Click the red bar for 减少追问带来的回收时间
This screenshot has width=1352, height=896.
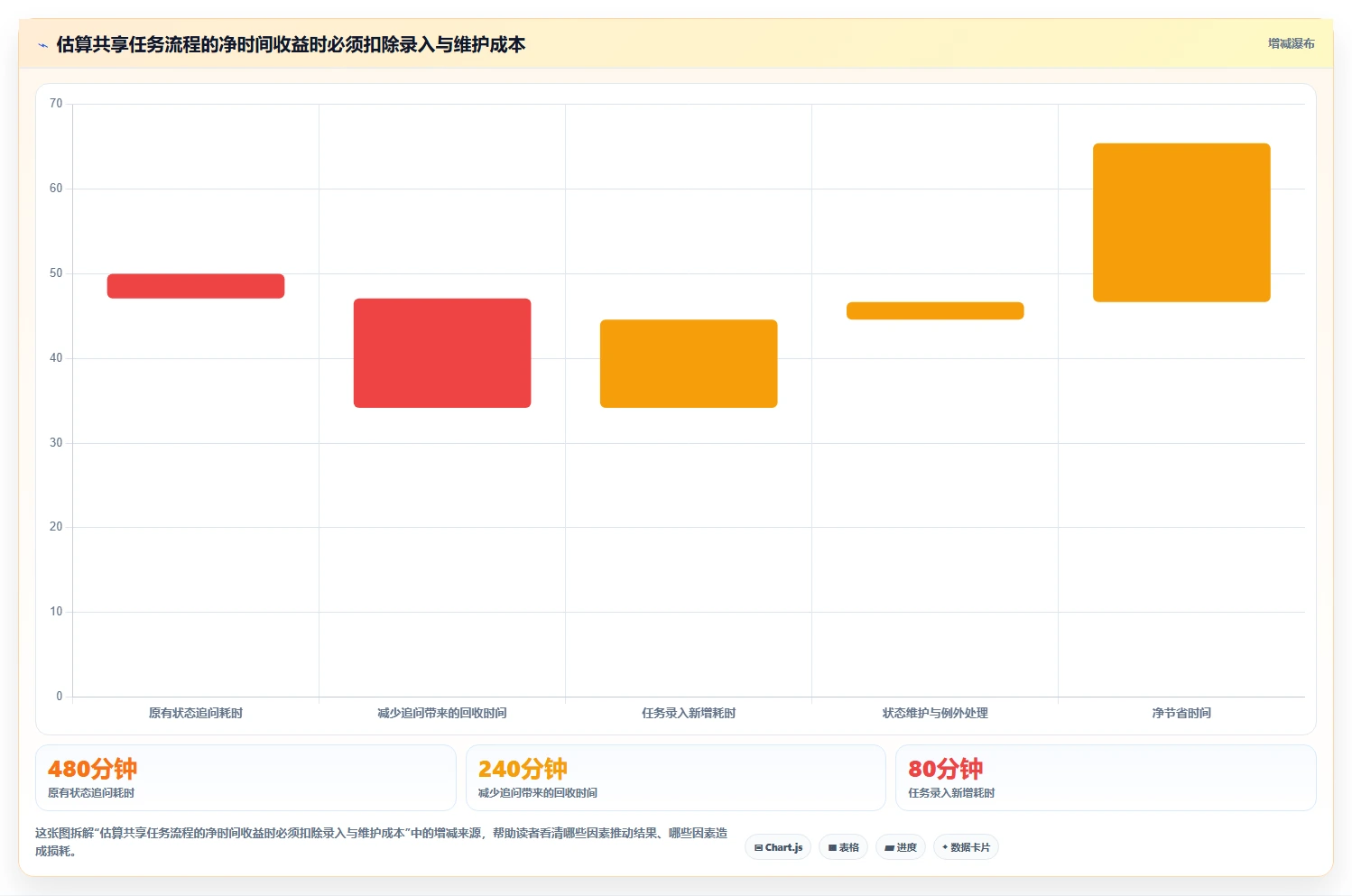point(442,353)
